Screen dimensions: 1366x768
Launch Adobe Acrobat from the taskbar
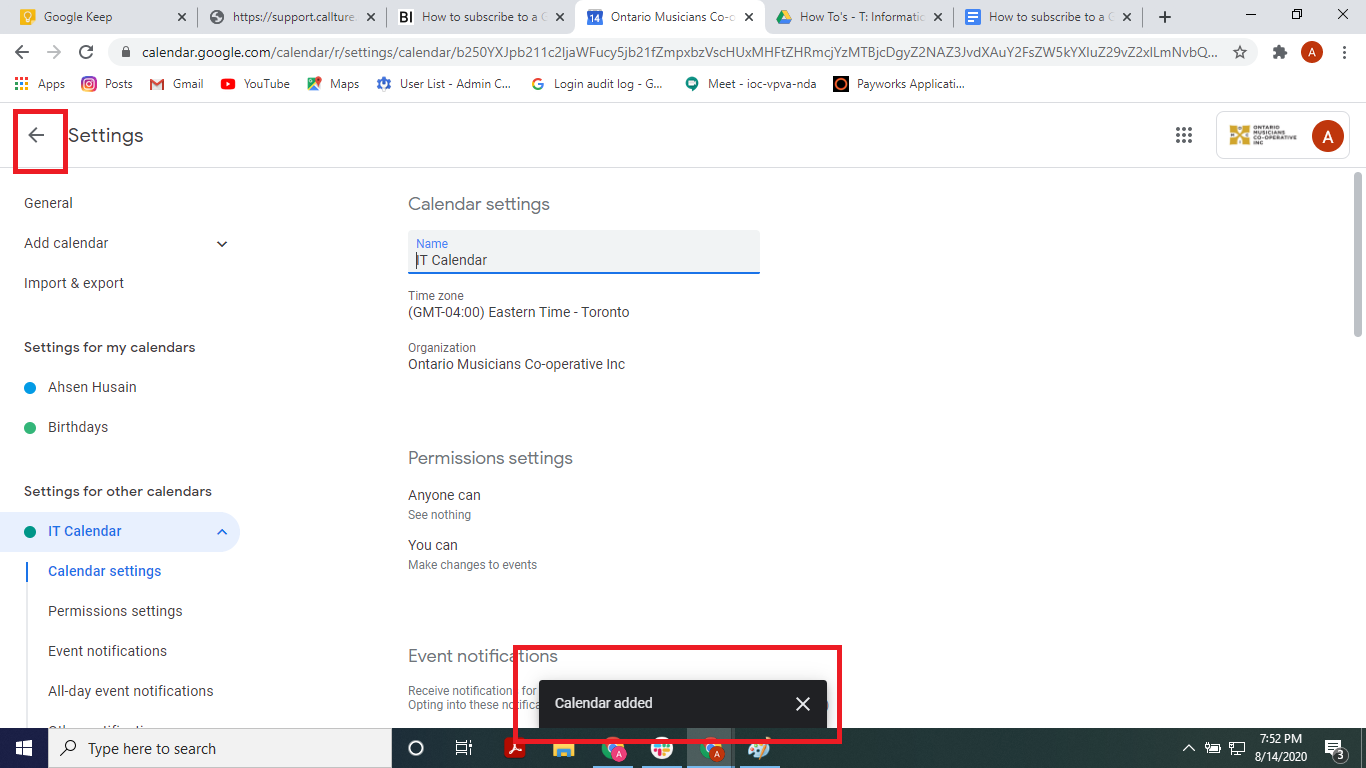(515, 748)
